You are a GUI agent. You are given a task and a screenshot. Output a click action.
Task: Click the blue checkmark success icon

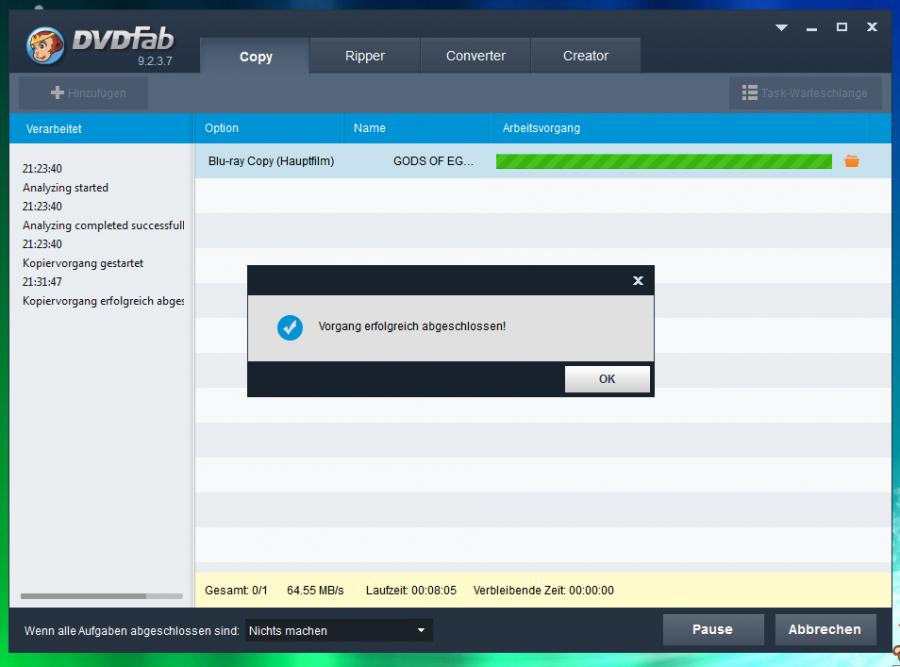290,327
